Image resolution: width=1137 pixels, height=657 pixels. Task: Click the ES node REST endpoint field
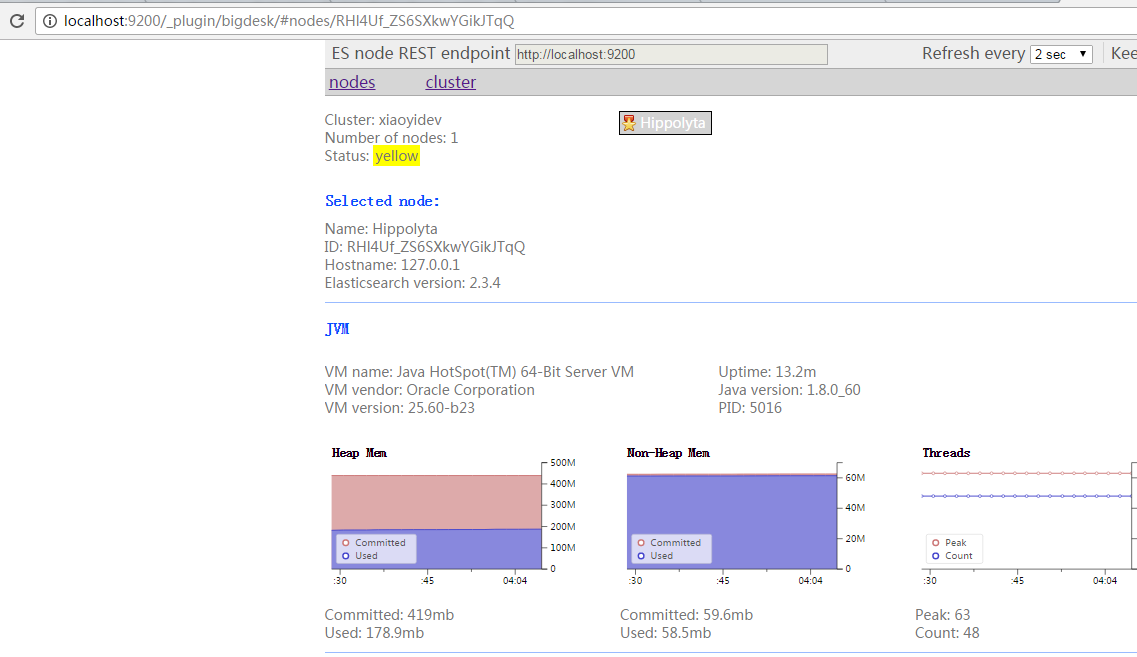point(670,54)
